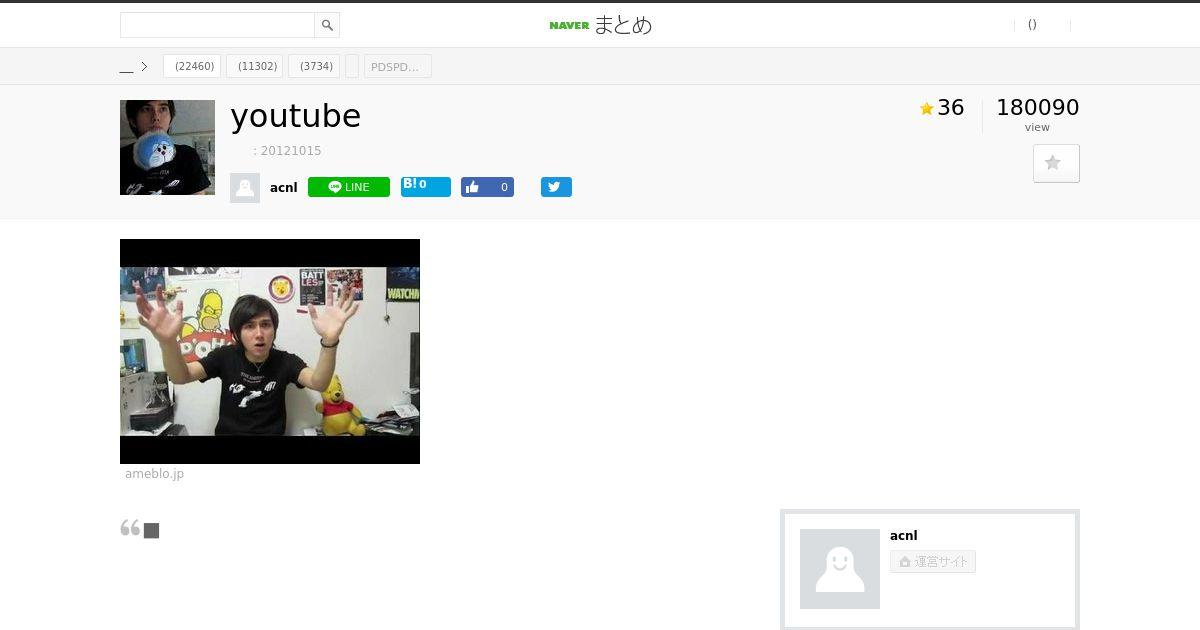Viewport: 1200px width, 630px height.
Task: Open the breadcrumb tag labeled (3734)
Action: coord(314,66)
